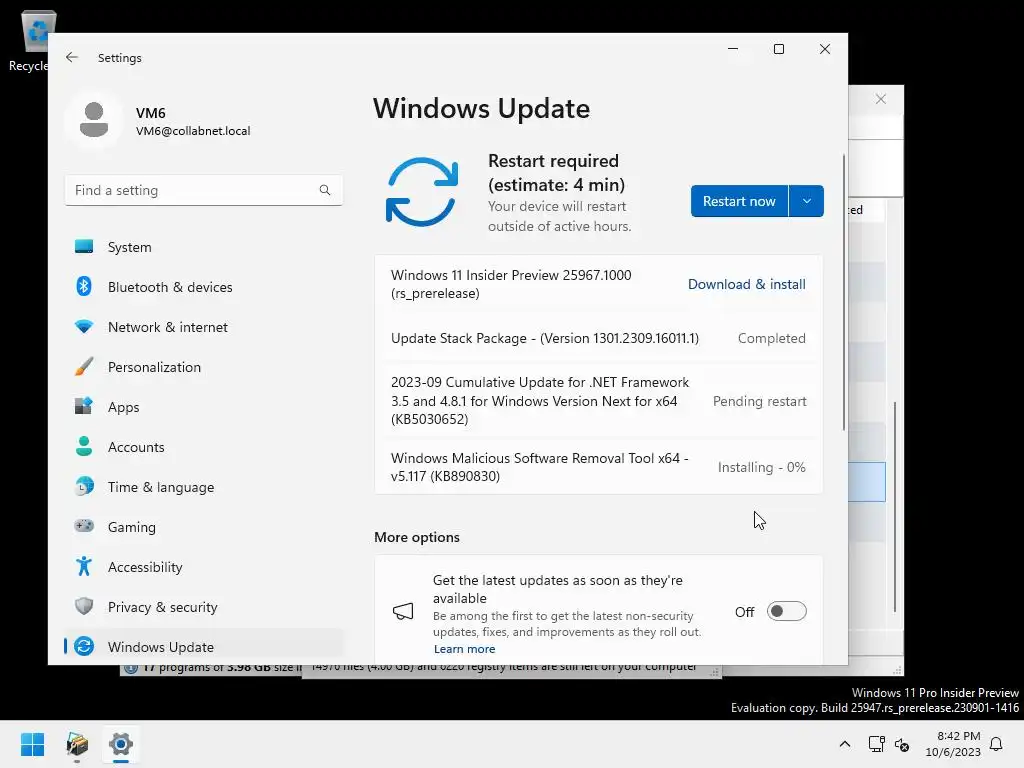Viewport: 1024px width, 768px height.
Task: Click the VM6@collabnet.local email text
Action: (x=193, y=131)
